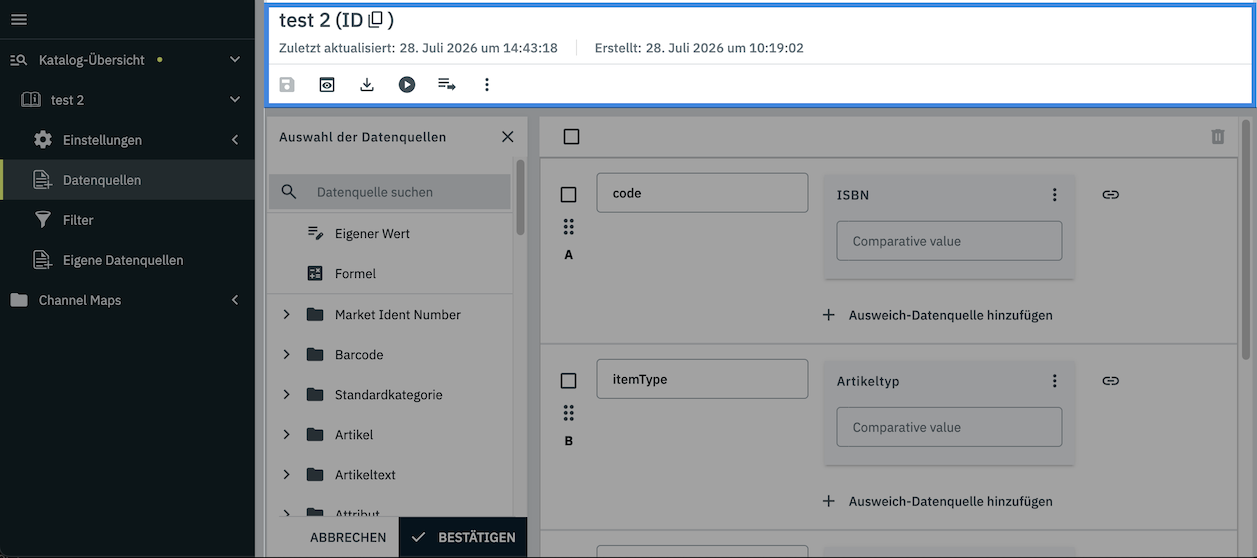Add fallback data source under ISBN
This screenshot has width=1257, height=558.
tap(937, 315)
